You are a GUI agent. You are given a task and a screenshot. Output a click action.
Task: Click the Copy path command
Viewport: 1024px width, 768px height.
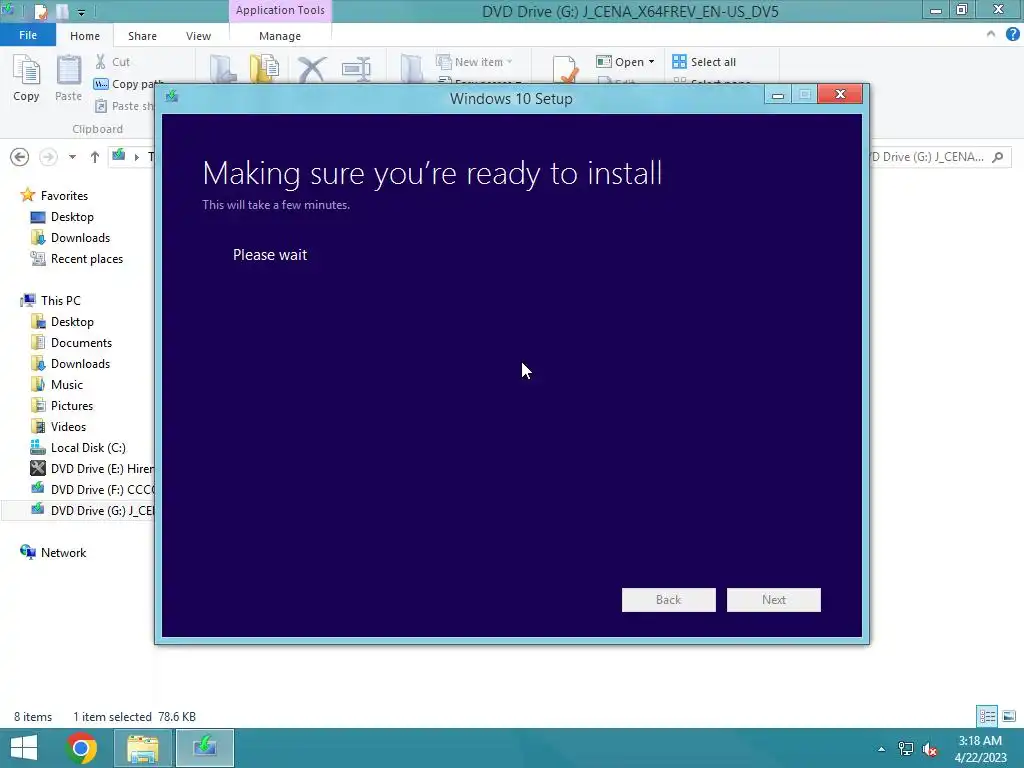click(128, 84)
